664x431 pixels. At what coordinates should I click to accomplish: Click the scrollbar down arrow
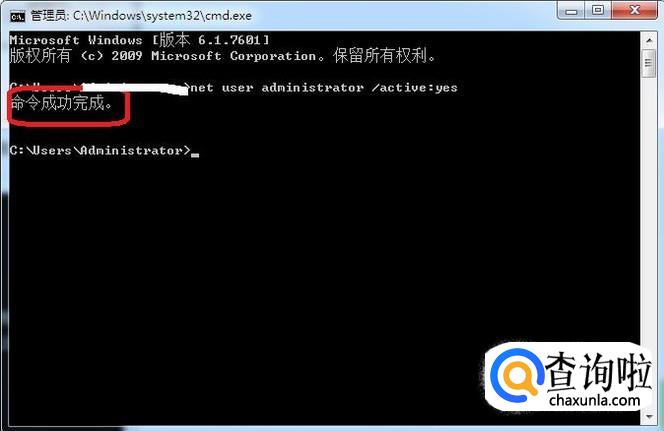(649, 417)
